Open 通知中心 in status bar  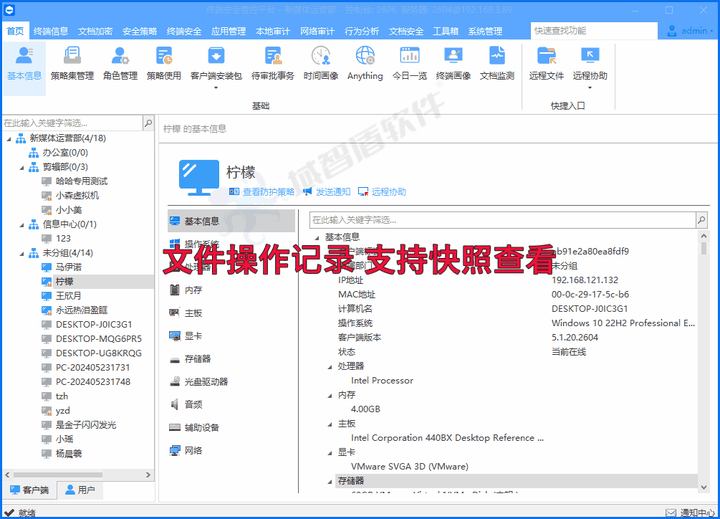tap(691, 513)
